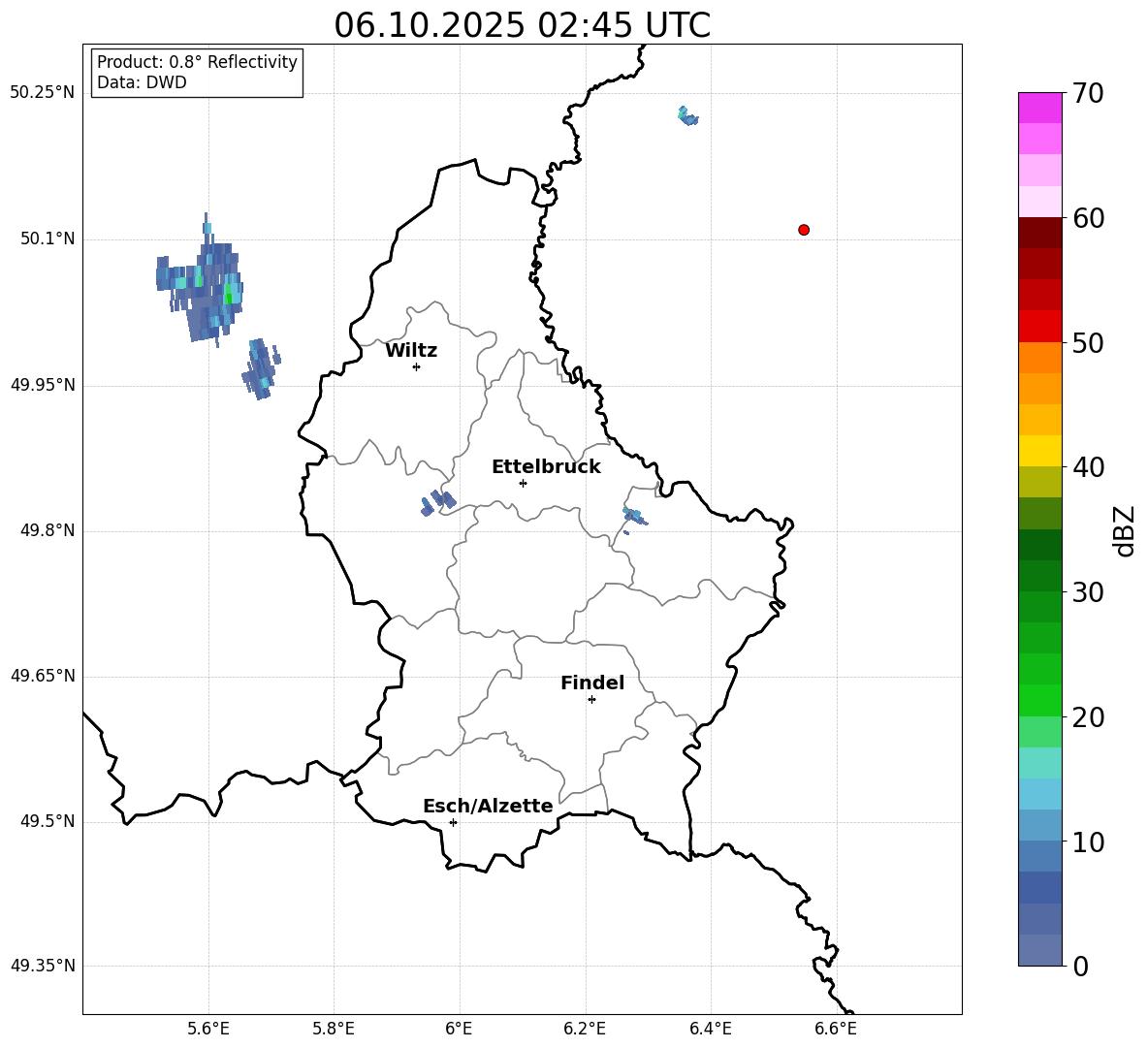The height and width of the screenshot is (1048, 1148).
Task: Click the Findel label
Action: 592,683
